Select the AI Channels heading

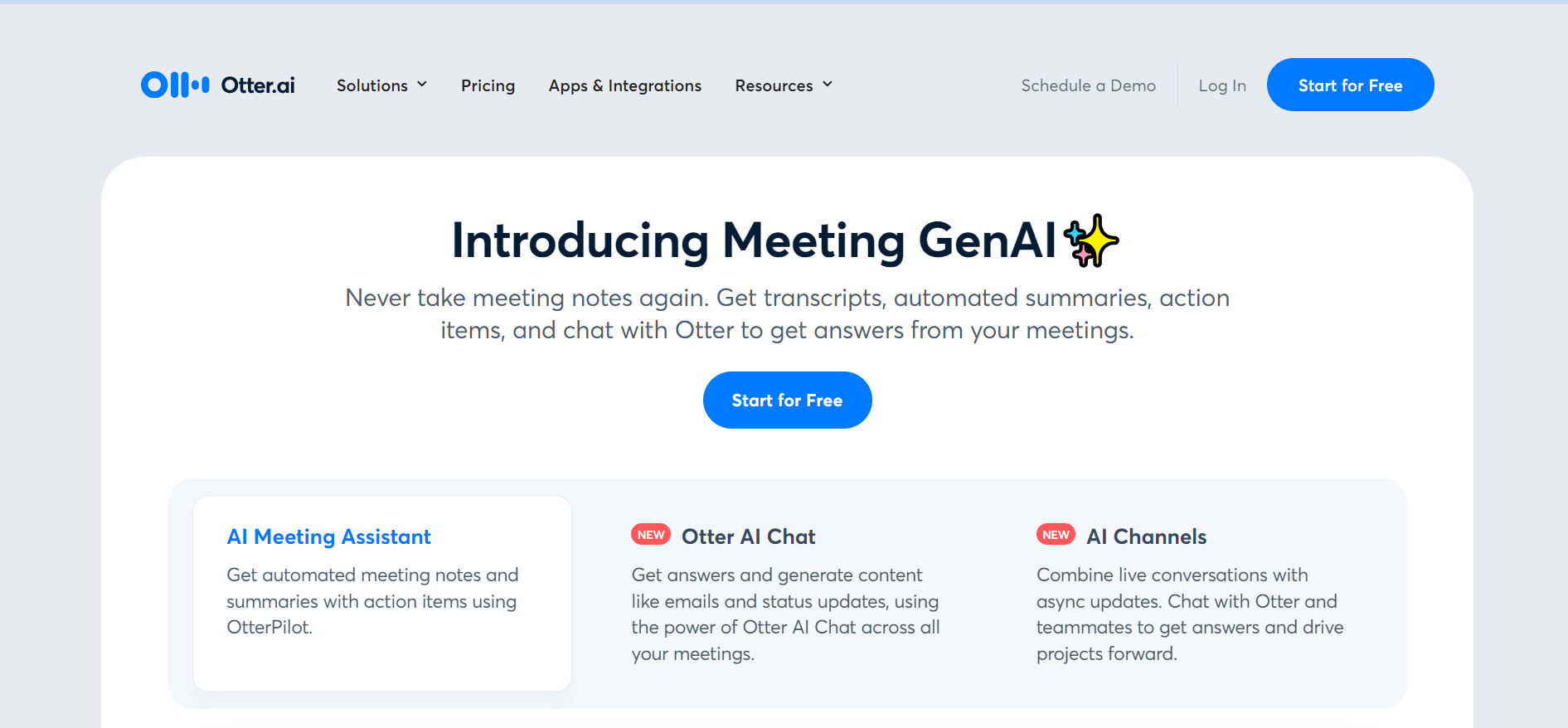click(1146, 536)
